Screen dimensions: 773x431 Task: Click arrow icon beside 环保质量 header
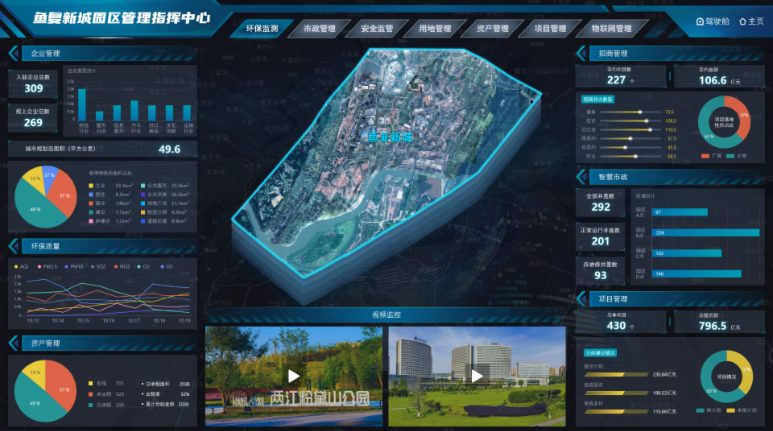click(12, 246)
